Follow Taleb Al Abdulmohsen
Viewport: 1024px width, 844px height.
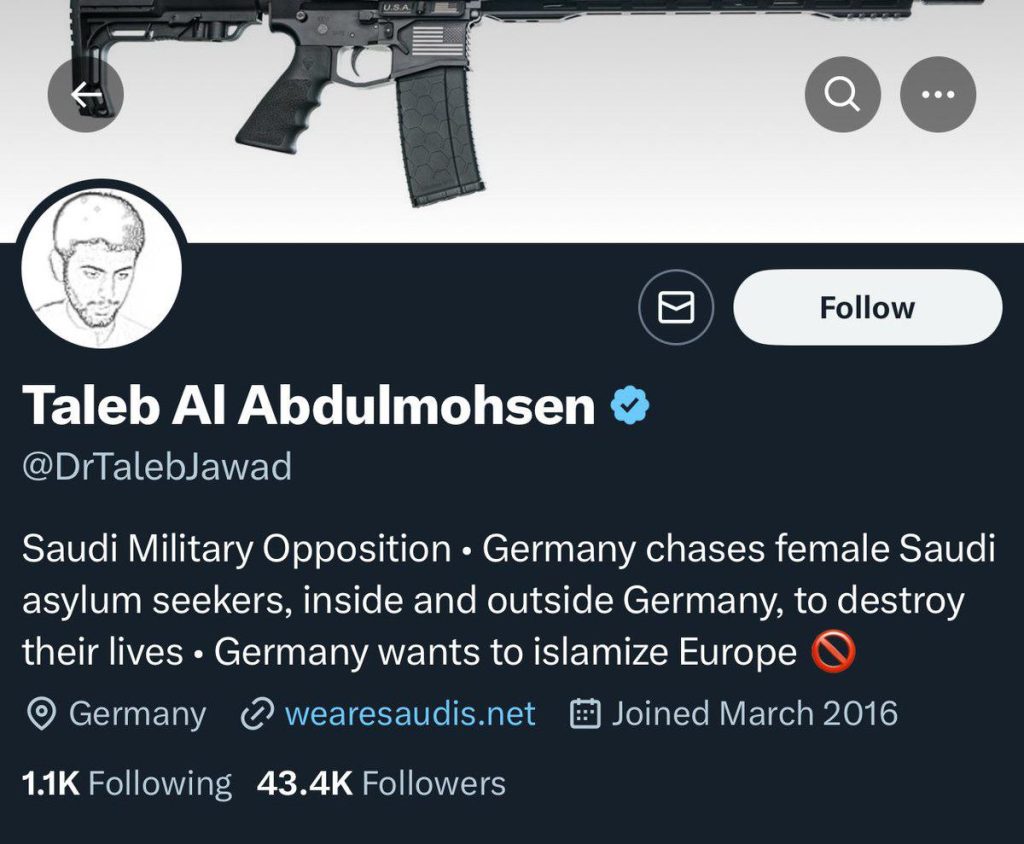click(x=867, y=308)
